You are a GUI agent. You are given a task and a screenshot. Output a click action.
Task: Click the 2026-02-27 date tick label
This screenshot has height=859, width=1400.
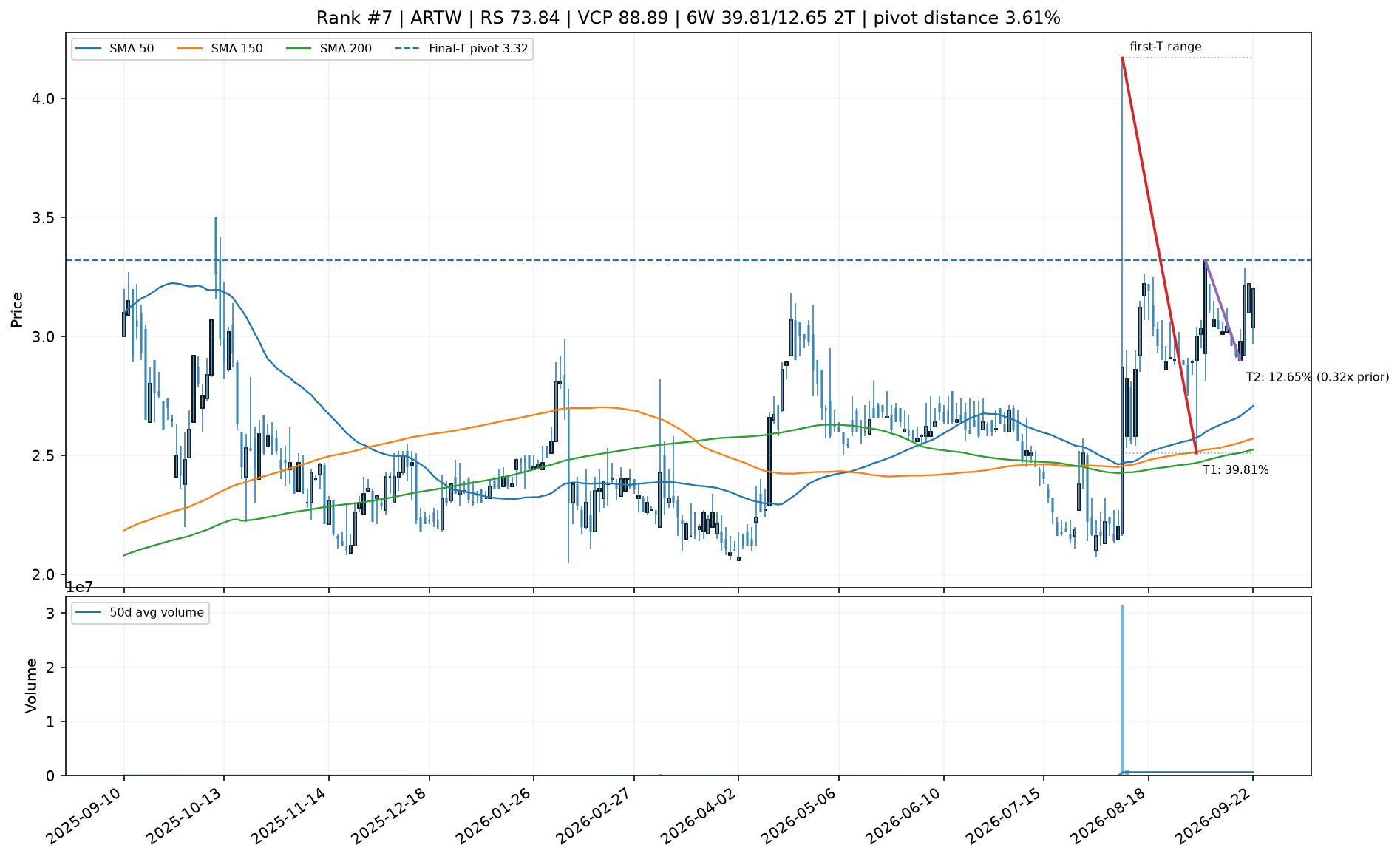coord(595,814)
